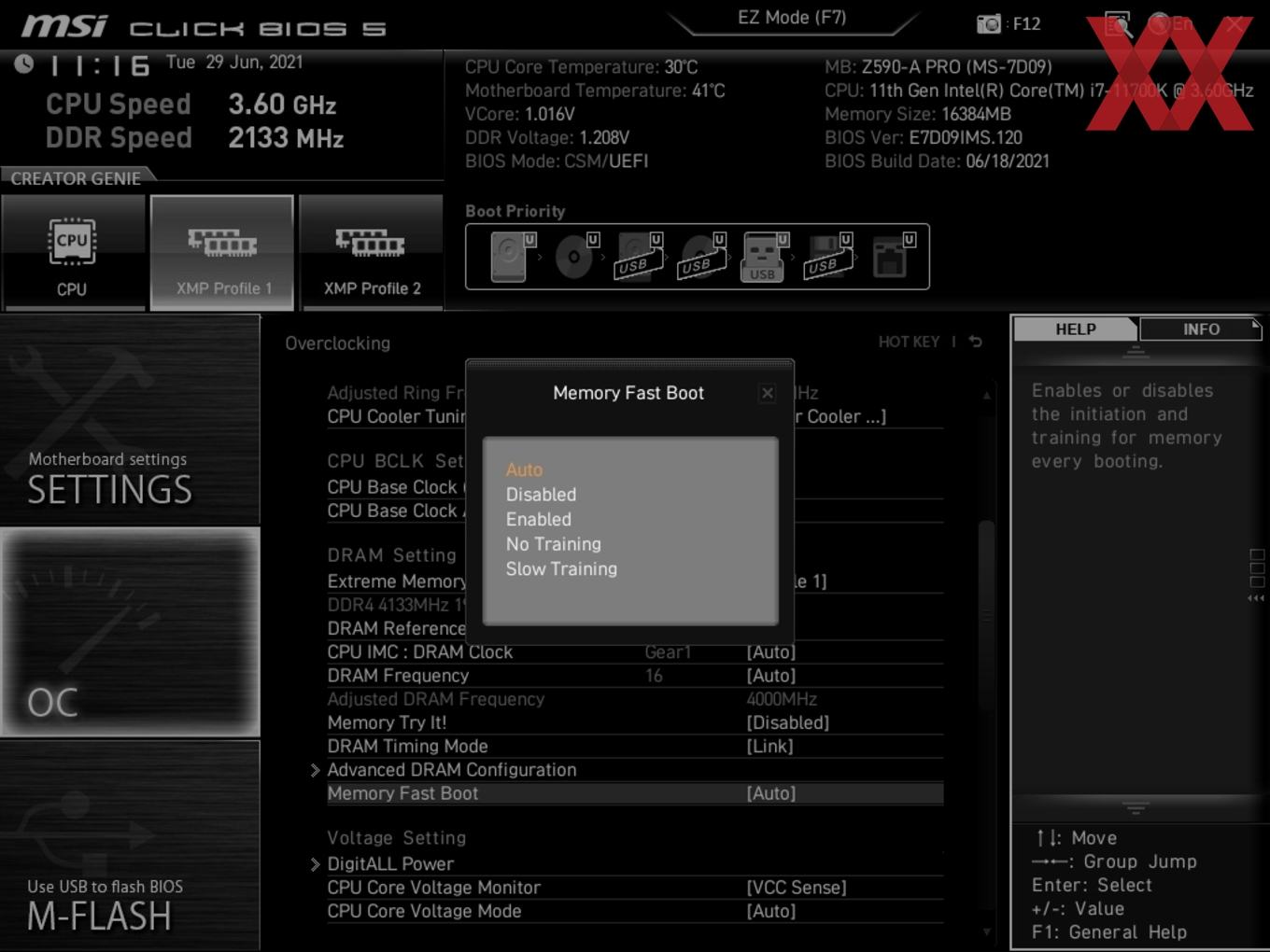This screenshot has width=1270, height=952.
Task: Open DRAM Timing Mode [Link] dropdown
Action: point(769,747)
